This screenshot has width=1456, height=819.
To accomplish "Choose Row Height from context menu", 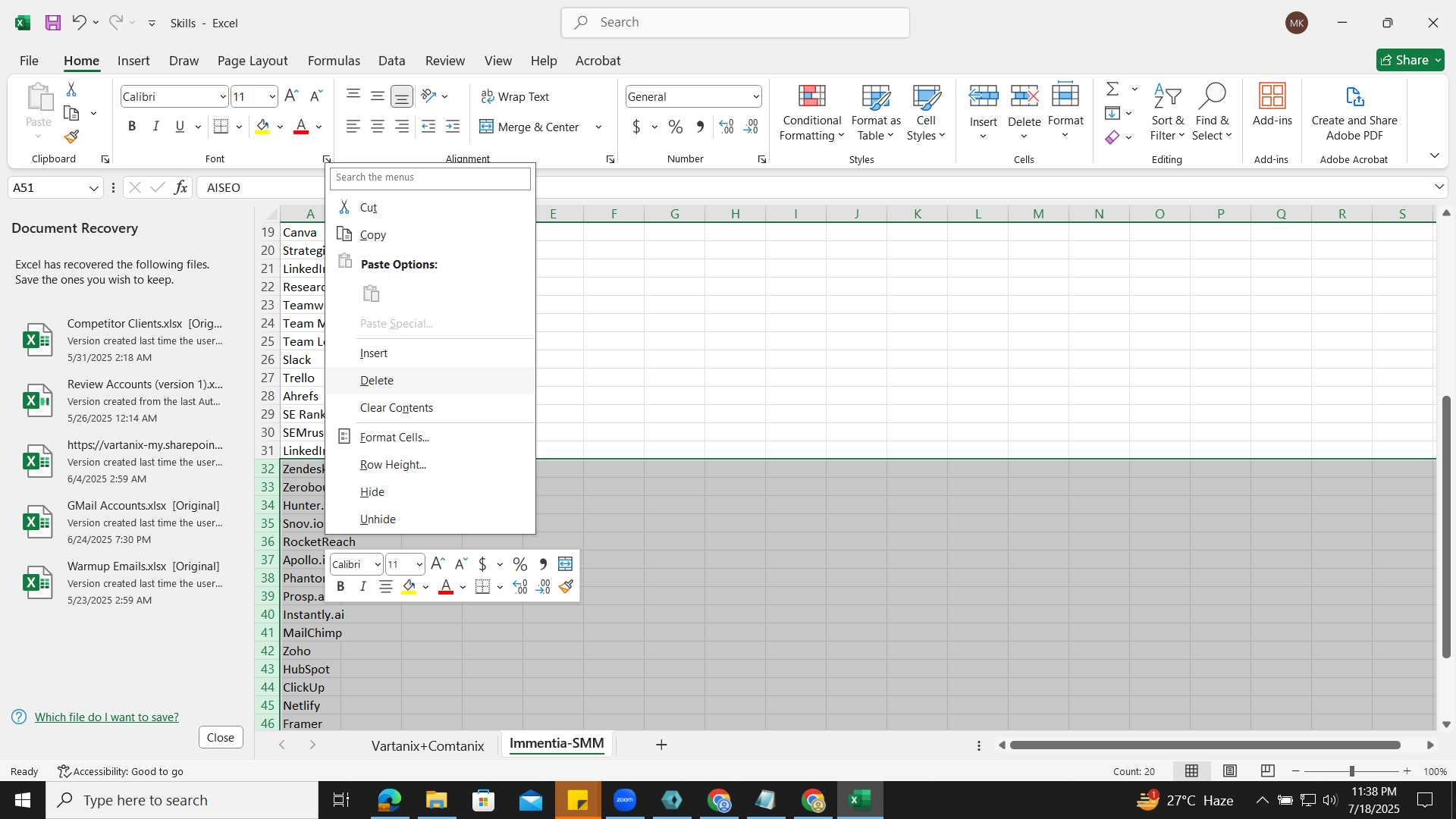I will coord(430,465).
